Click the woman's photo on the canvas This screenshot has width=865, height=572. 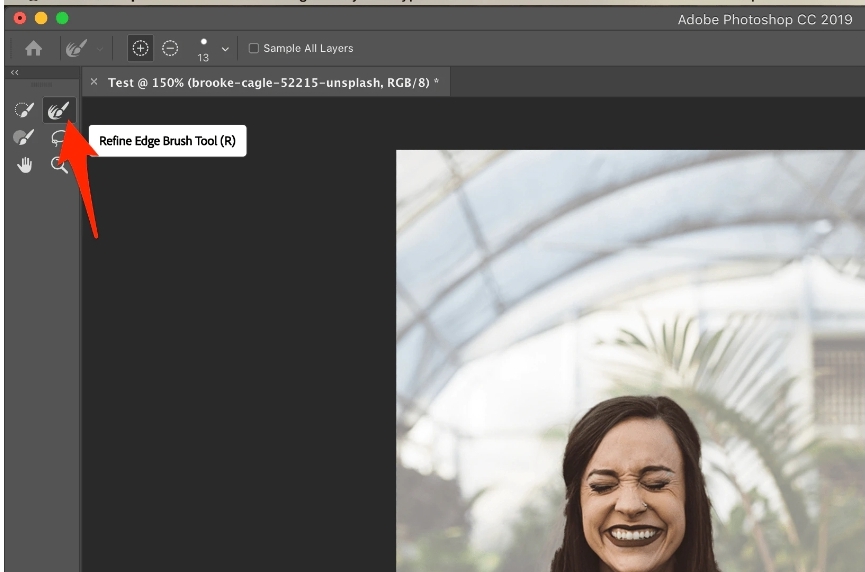point(630,361)
